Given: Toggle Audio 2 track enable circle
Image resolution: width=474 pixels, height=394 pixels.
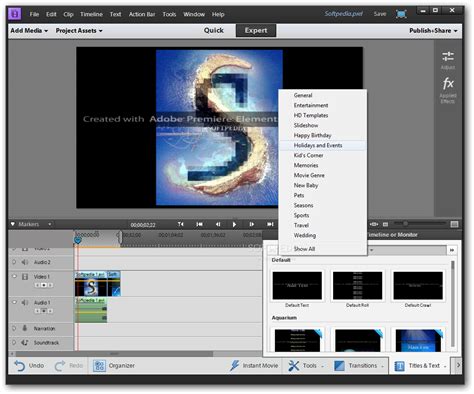Looking at the screenshot, I should [14, 262].
